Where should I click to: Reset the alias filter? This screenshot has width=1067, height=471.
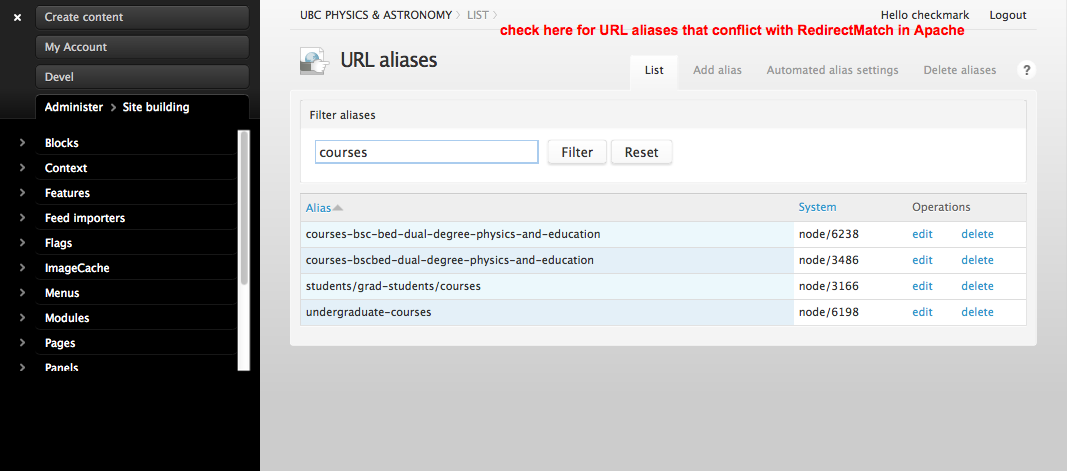pyautogui.click(x=641, y=152)
